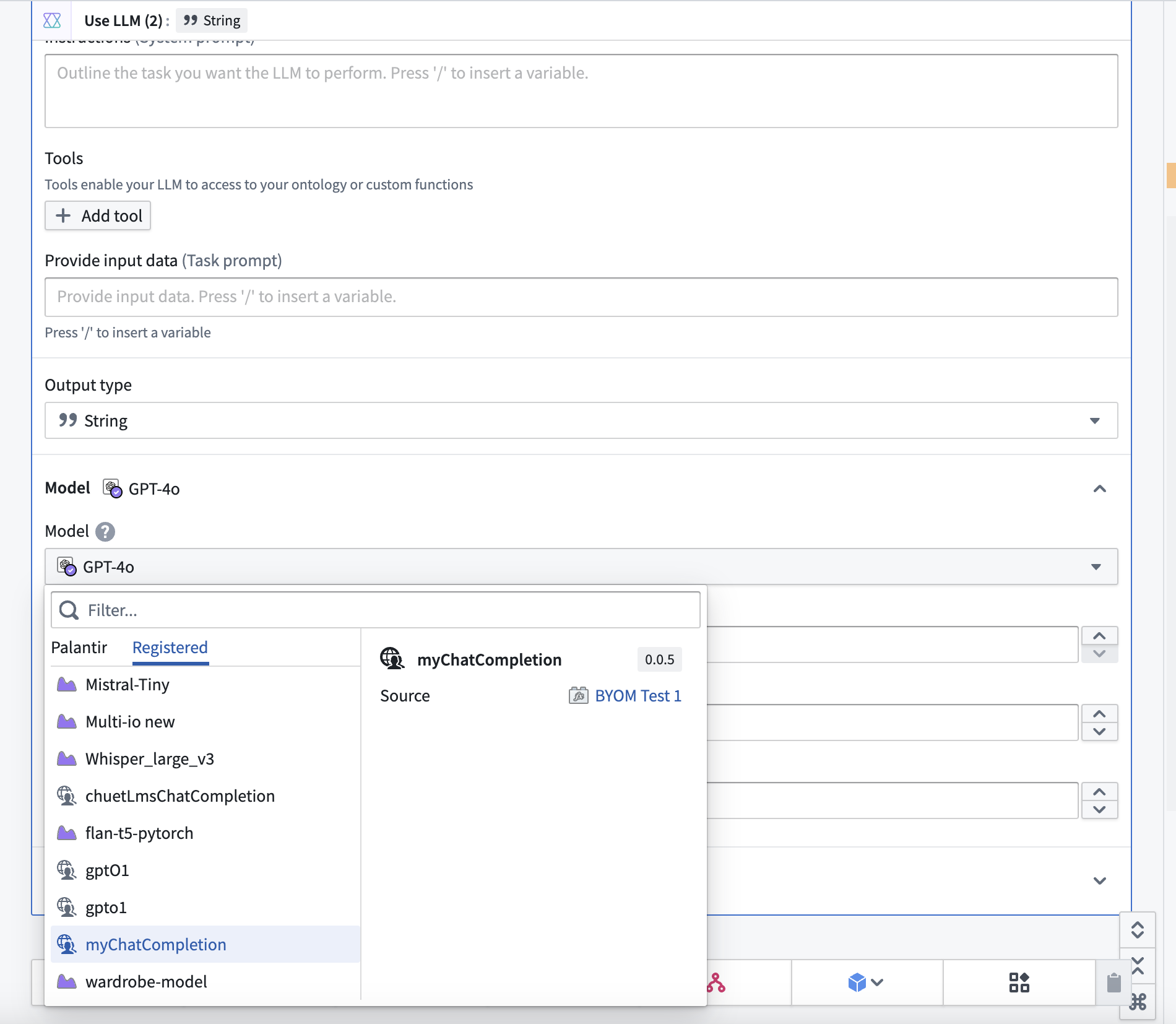Click the expand vertically arrows icon

[1138, 930]
